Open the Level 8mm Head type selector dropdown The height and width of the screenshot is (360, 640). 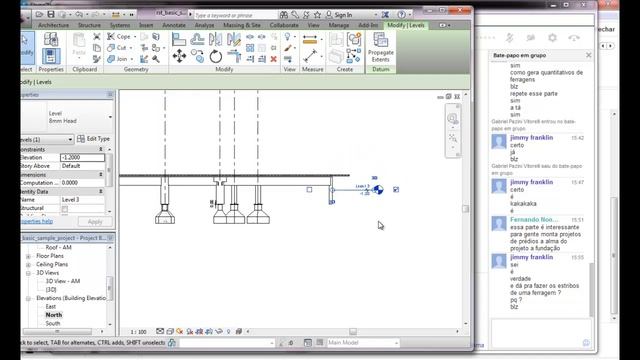point(110,117)
